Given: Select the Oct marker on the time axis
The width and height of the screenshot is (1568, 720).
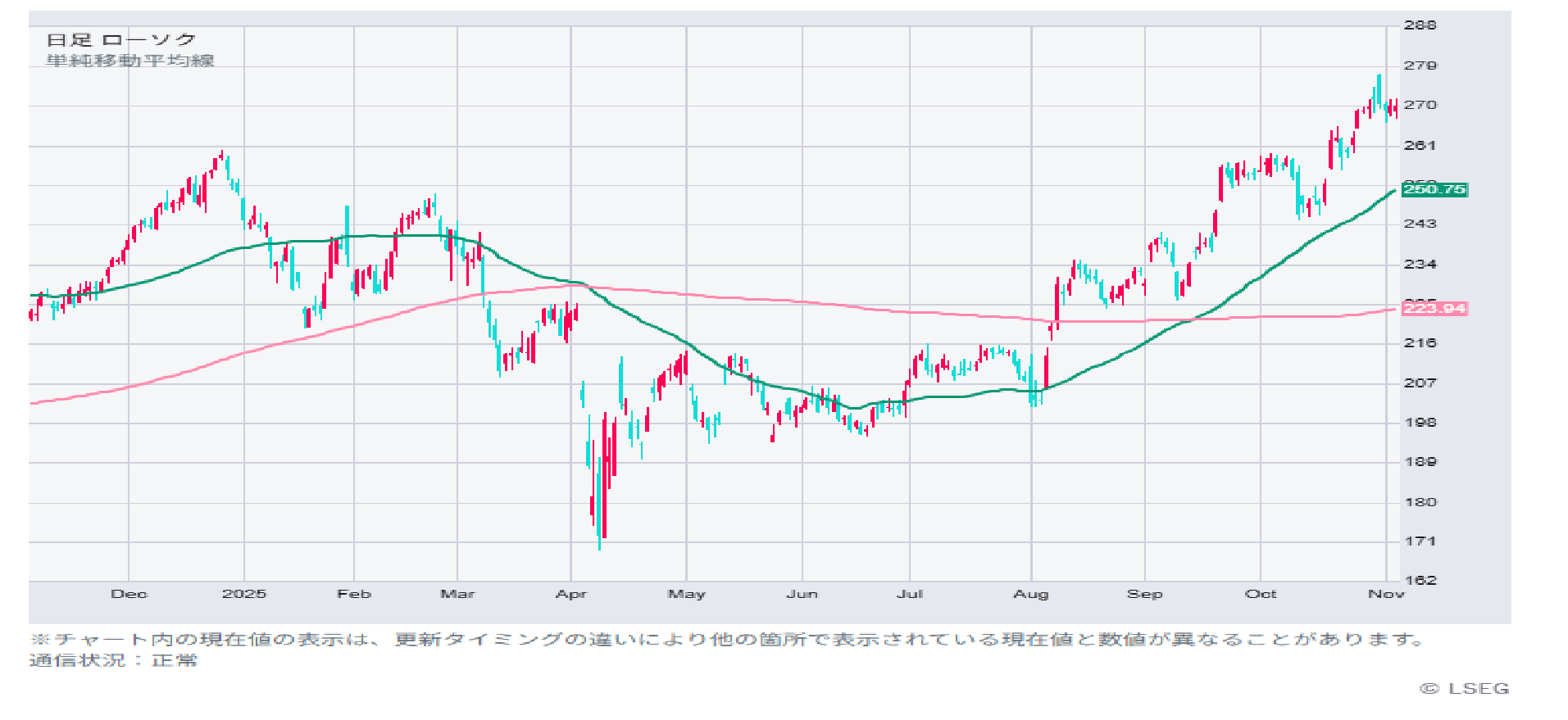Looking at the screenshot, I should [x=1261, y=594].
